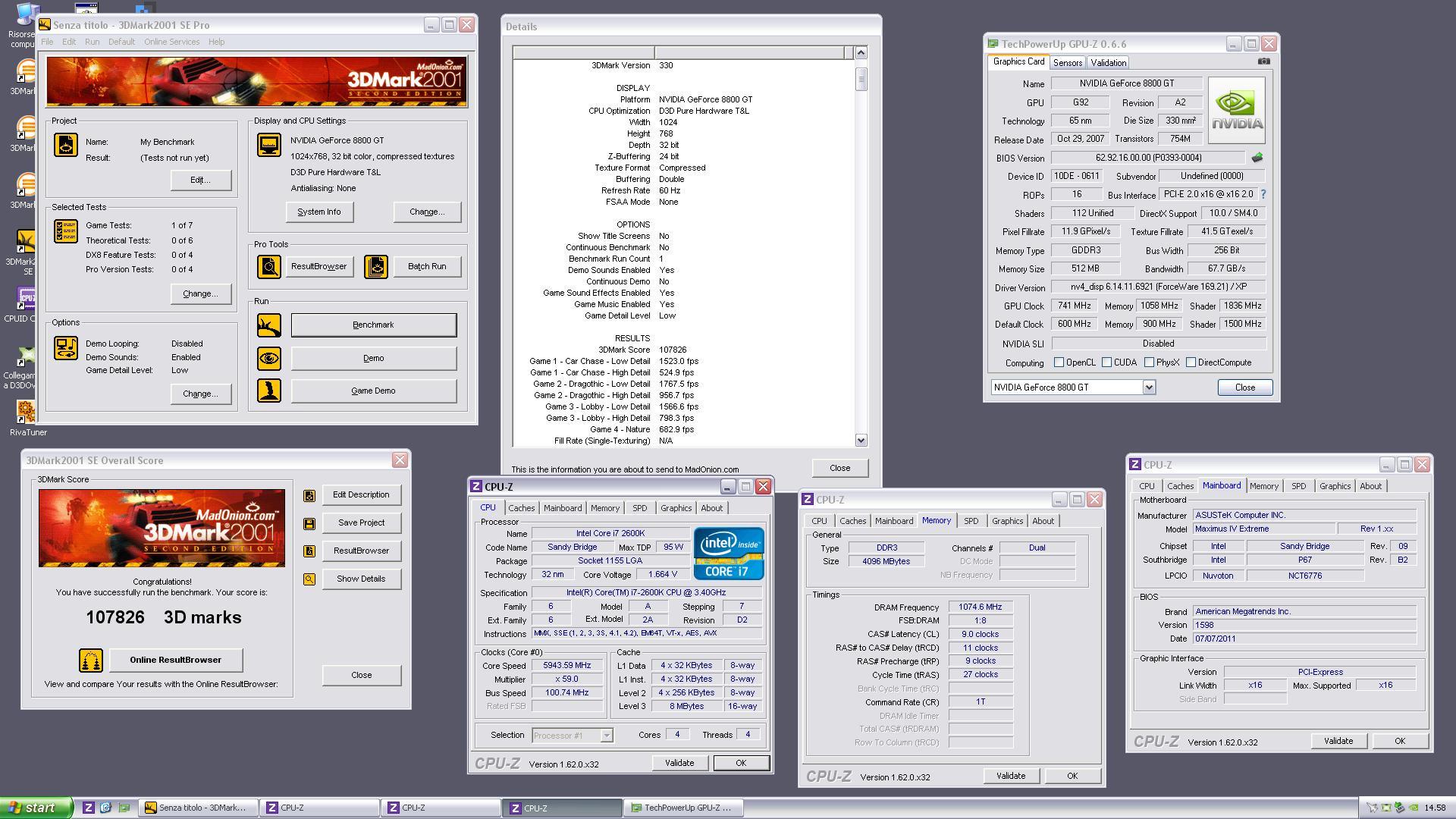Click the Benchmark run icon
1456x819 pixels.
click(x=269, y=325)
